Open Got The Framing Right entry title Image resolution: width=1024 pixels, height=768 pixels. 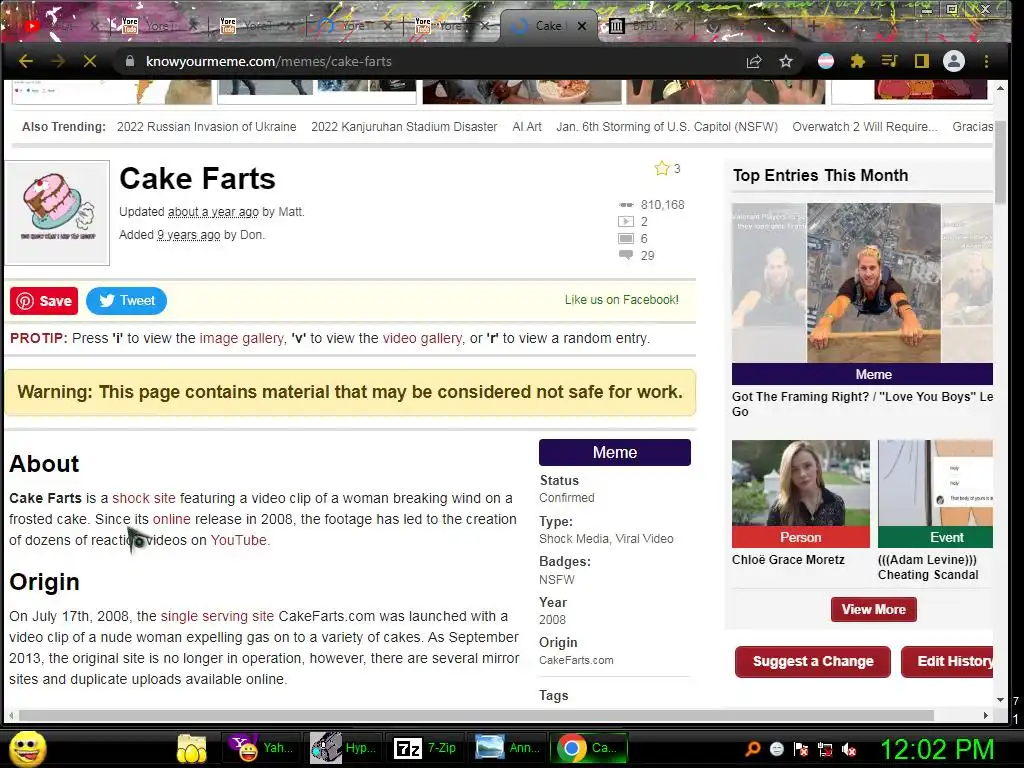pyautogui.click(x=862, y=404)
